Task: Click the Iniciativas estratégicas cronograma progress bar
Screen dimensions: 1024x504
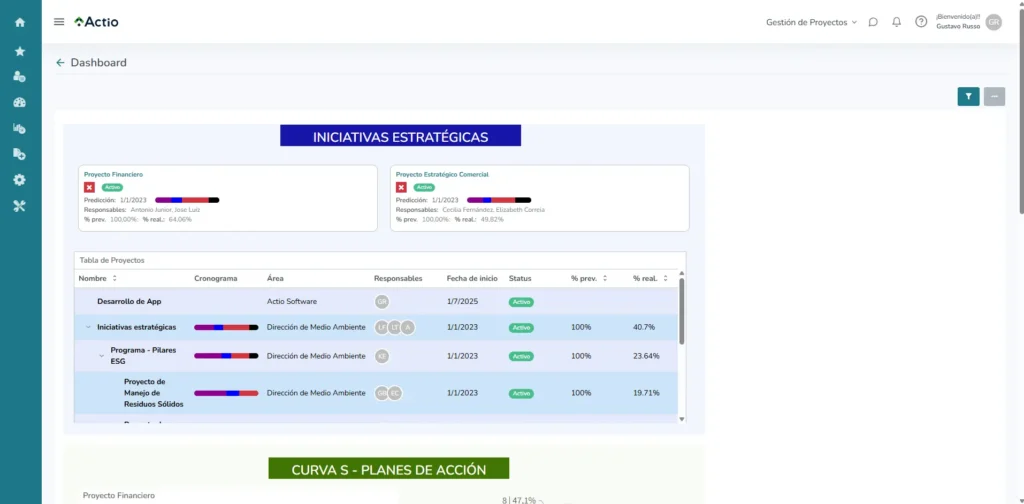Action: pos(226,327)
